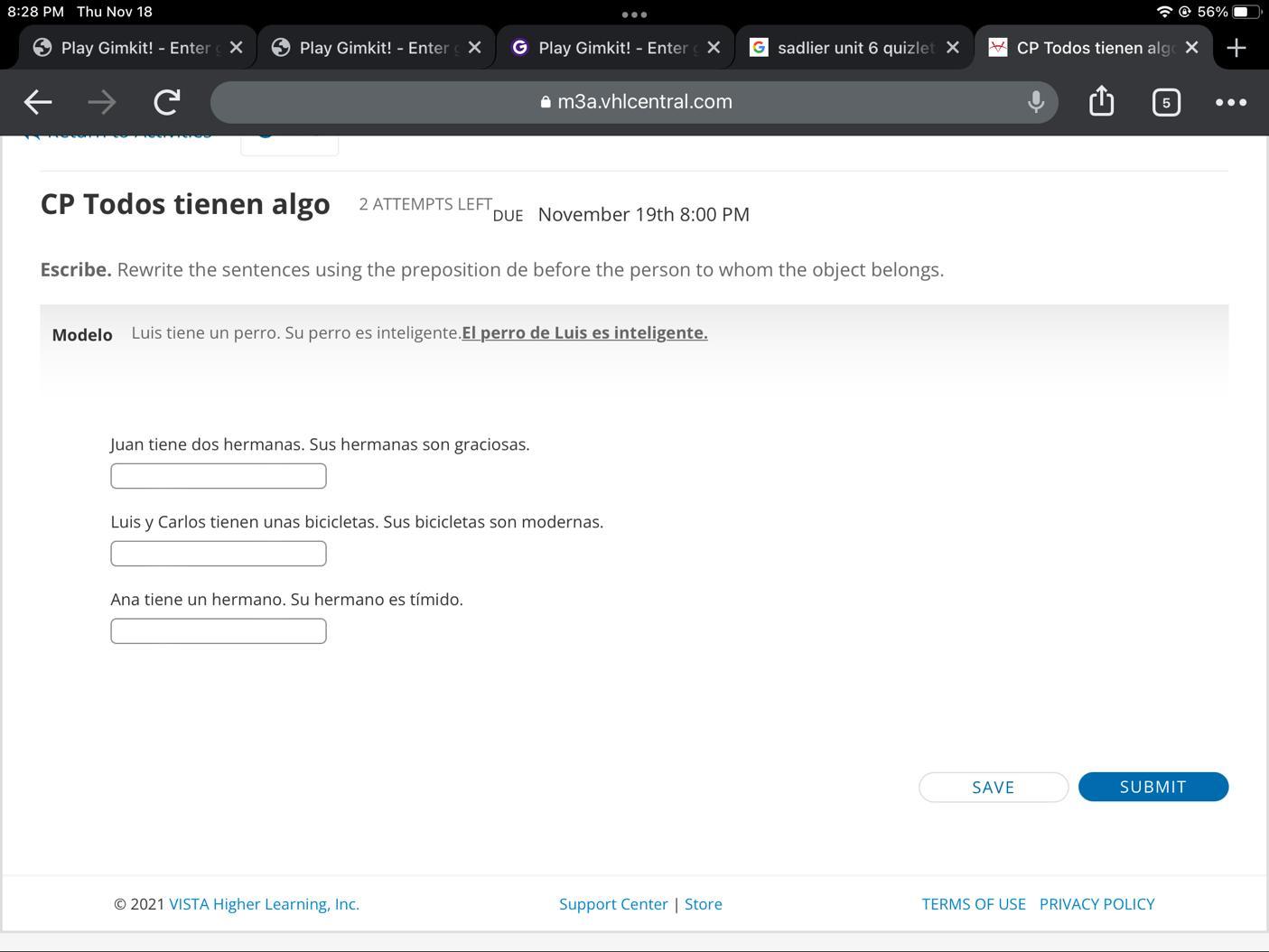
Task: Close the CP Todos tienen algo tab
Action: coord(1191,48)
